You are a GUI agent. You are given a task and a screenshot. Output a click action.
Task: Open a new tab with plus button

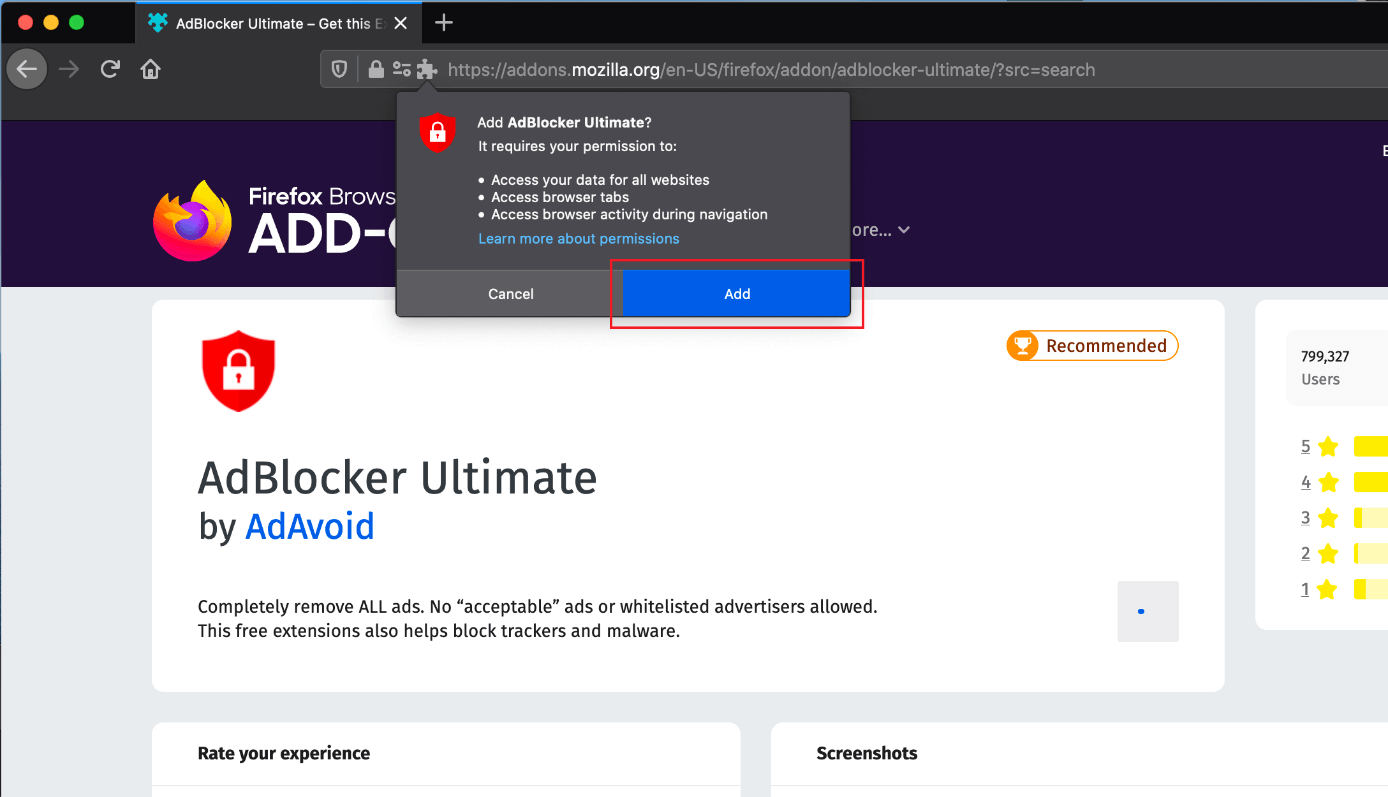pos(444,23)
